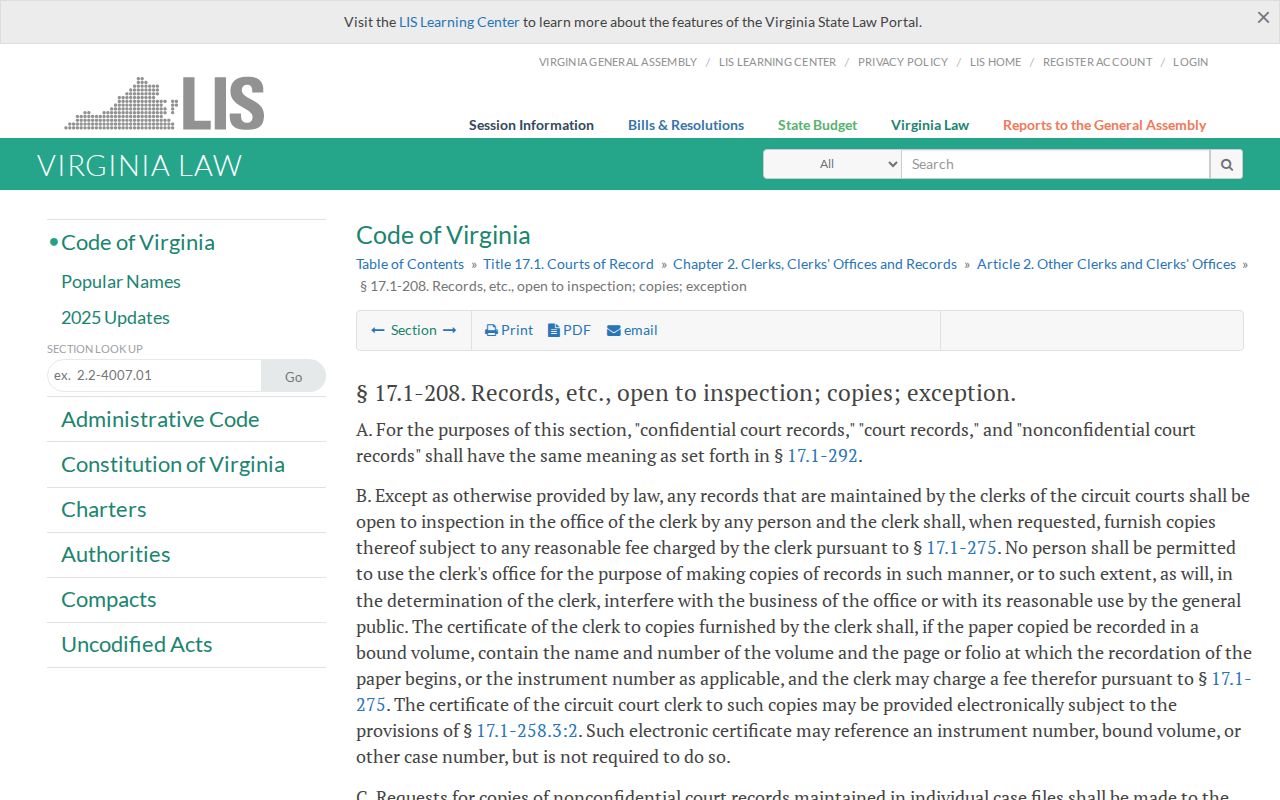Click the Print printer icon
The image size is (1280, 800).
[x=491, y=330]
